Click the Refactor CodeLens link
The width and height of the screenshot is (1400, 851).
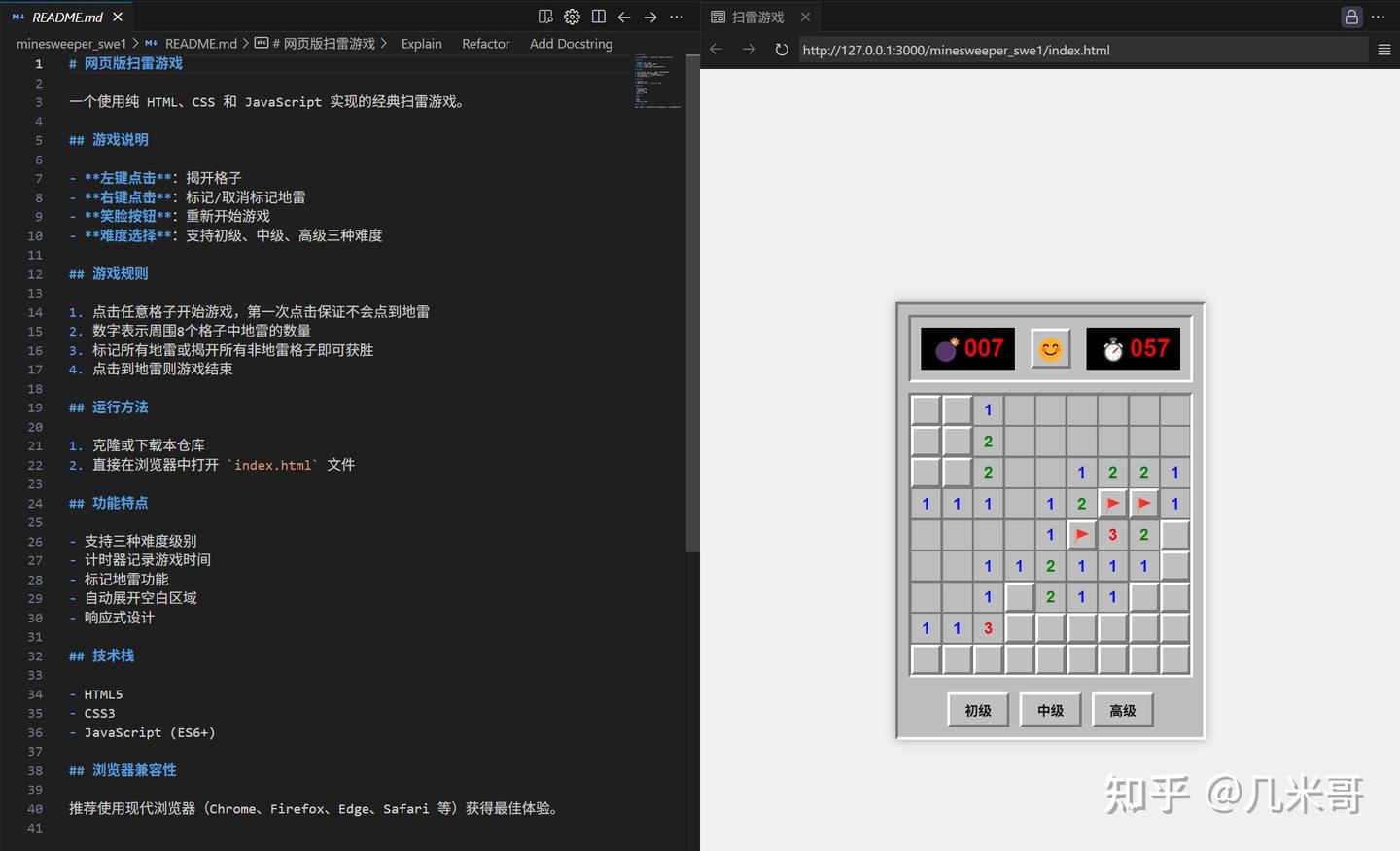[485, 44]
